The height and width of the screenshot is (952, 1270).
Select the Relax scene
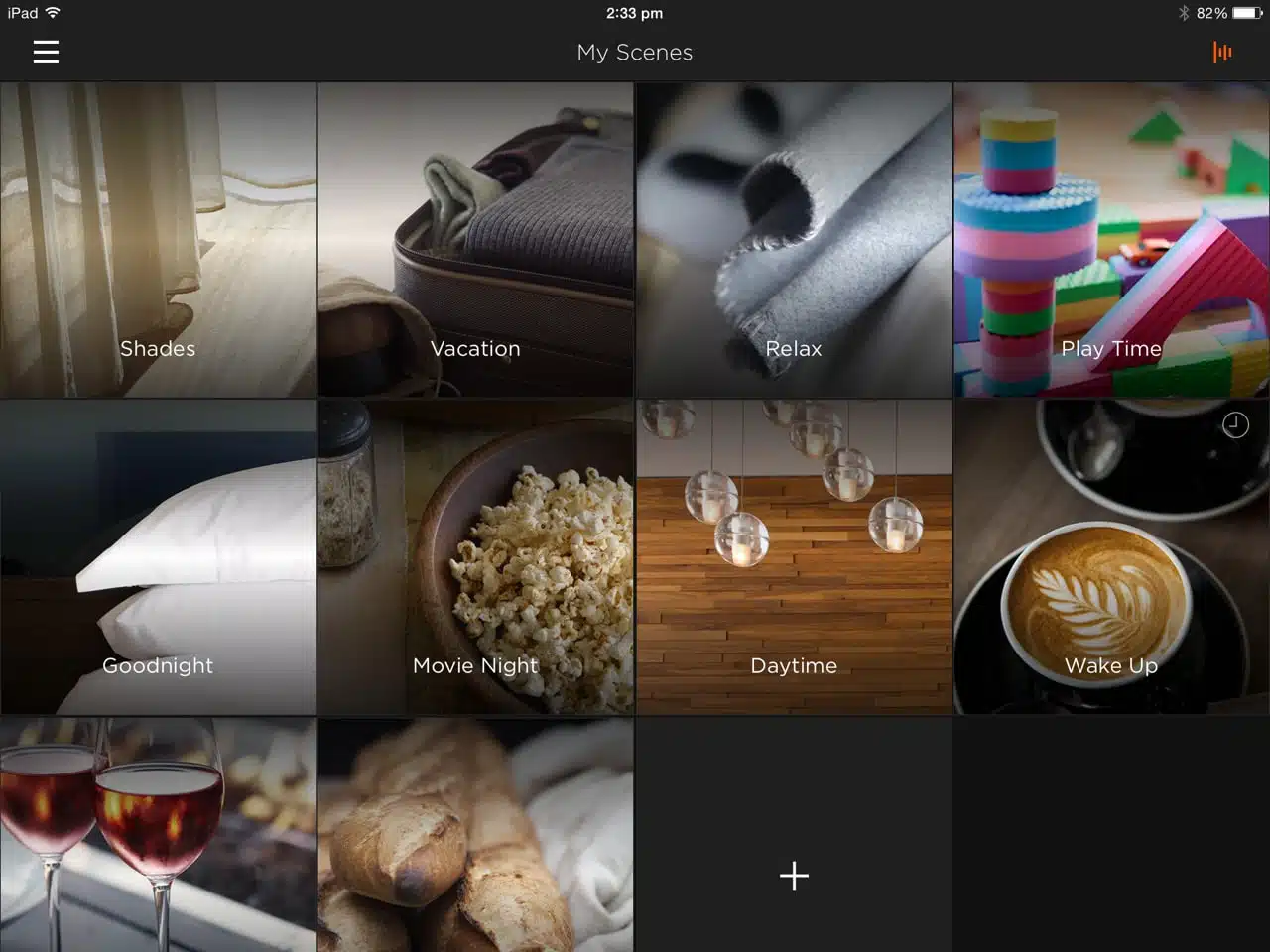click(794, 240)
